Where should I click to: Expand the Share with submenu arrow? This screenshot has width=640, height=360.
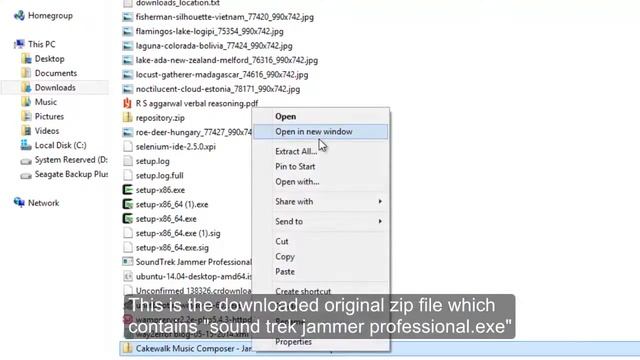point(380,202)
